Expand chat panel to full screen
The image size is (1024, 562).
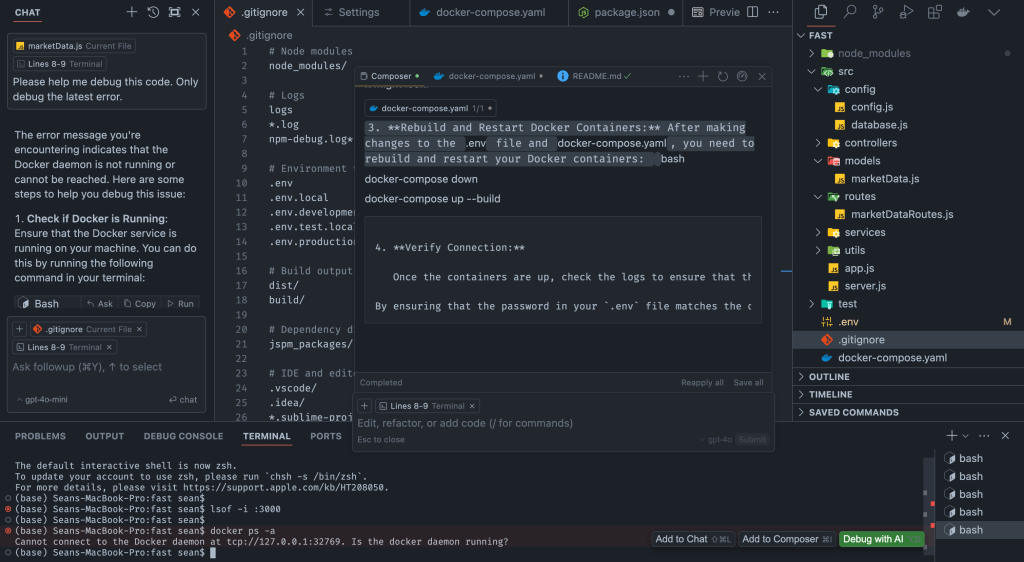(x=174, y=12)
